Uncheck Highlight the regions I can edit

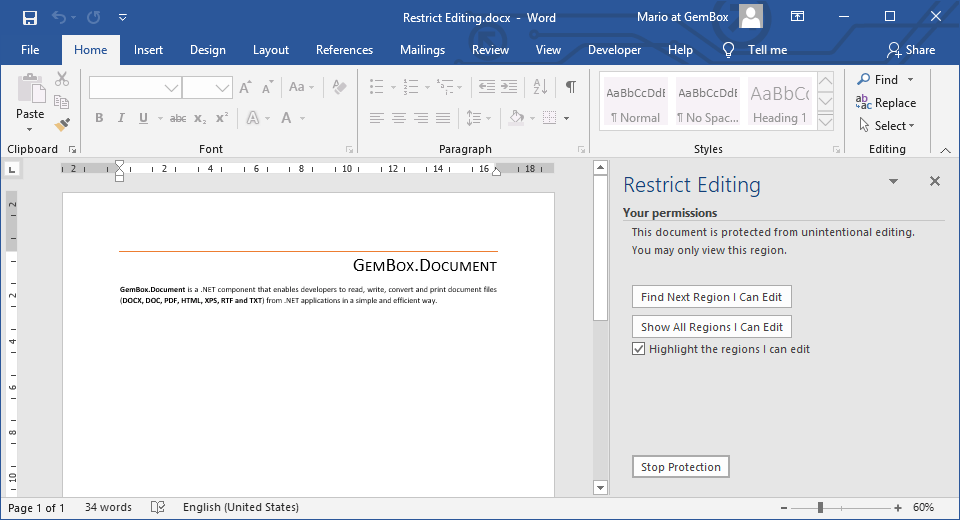click(x=638, y=349)
